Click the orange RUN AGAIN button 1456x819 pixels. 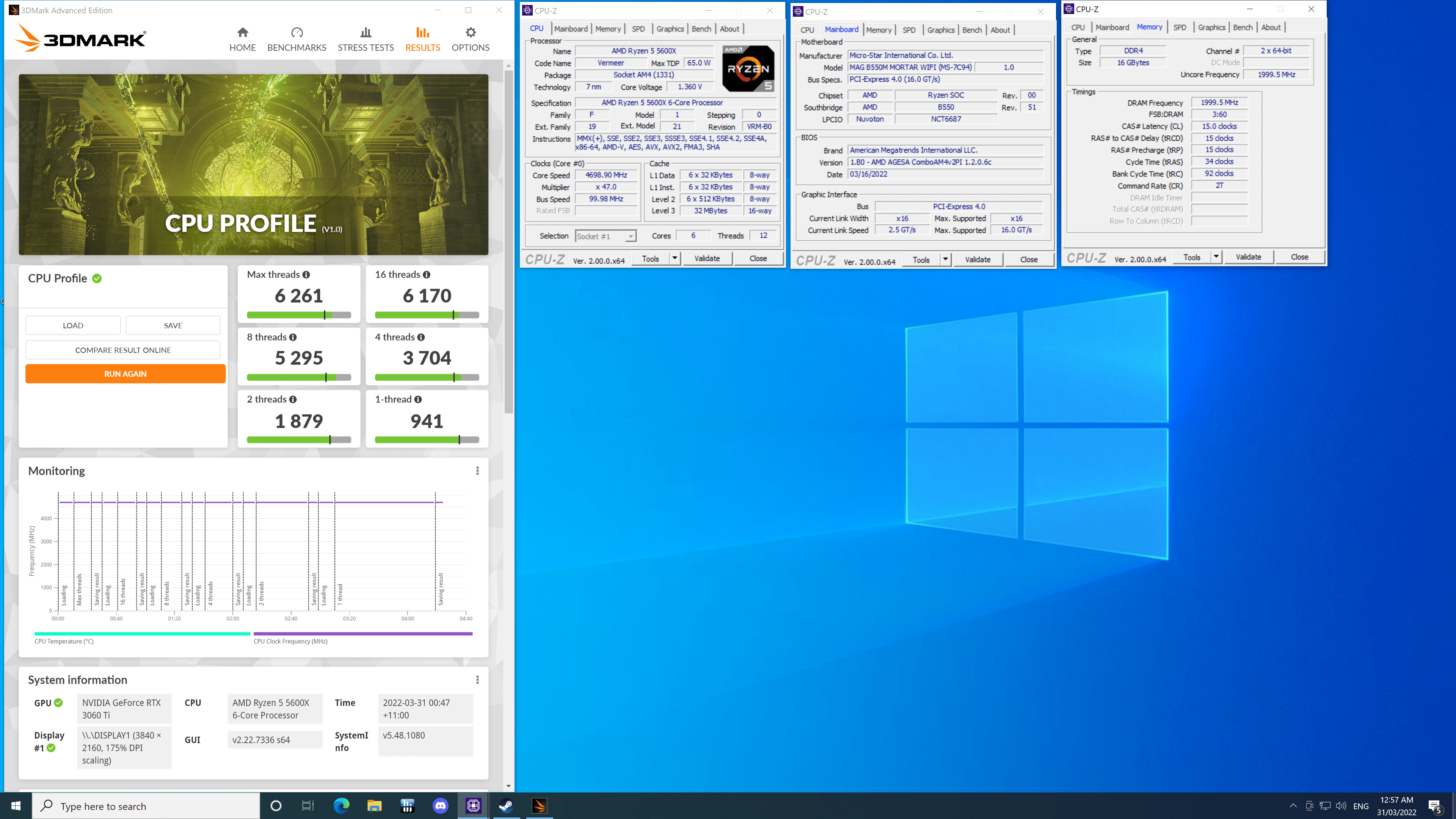coord(126,373)
